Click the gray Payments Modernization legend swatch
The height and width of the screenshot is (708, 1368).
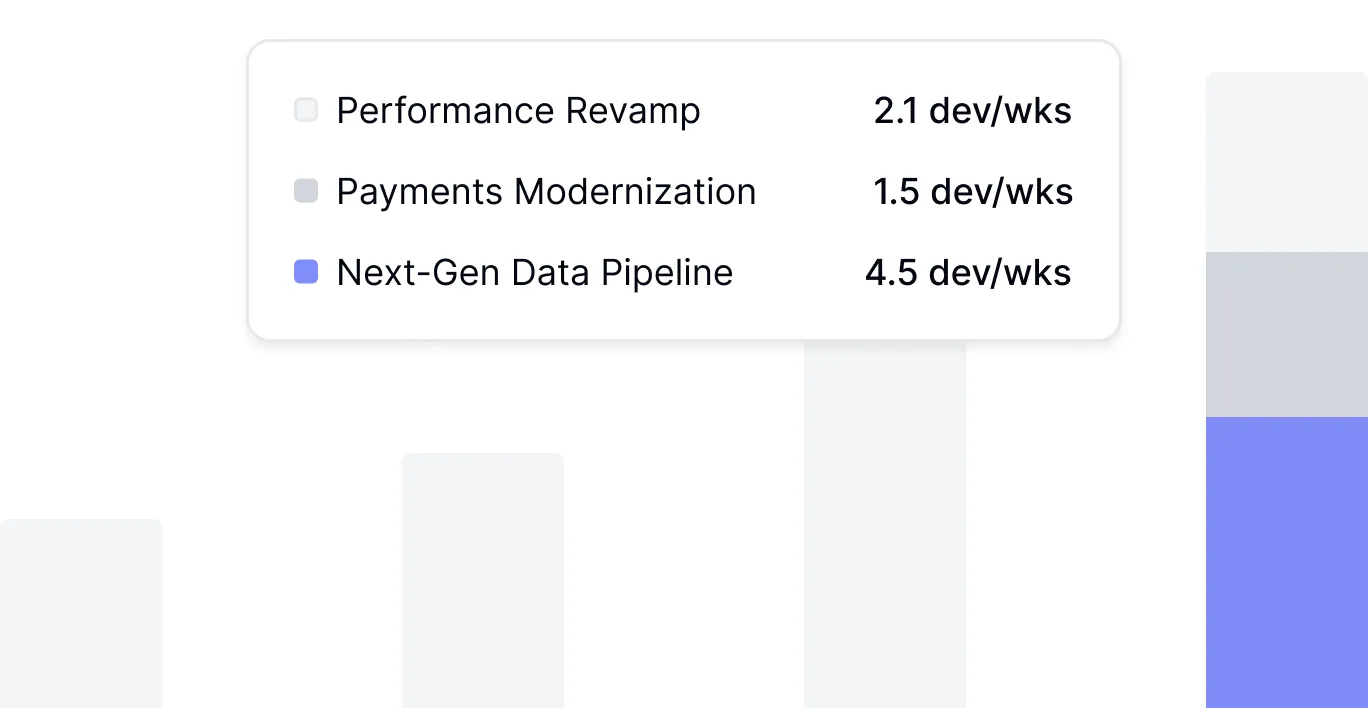coord(306,191)
